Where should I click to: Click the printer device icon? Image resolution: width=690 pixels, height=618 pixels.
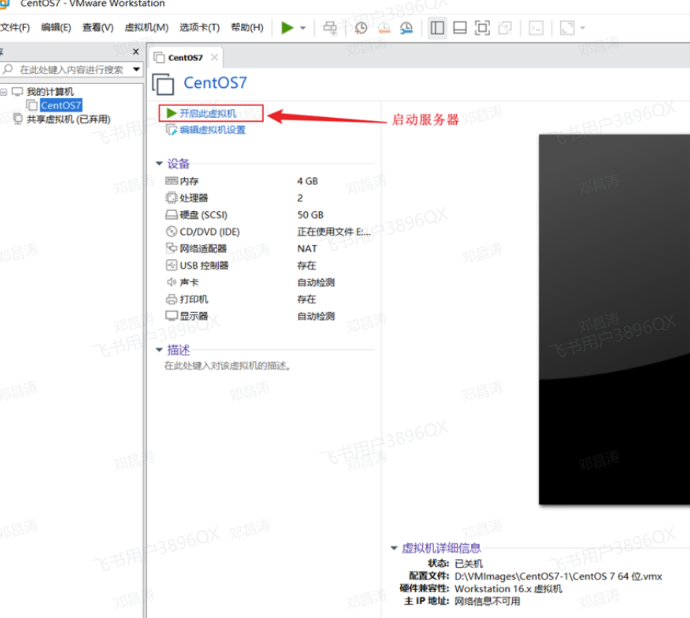[x=171, y=299]
